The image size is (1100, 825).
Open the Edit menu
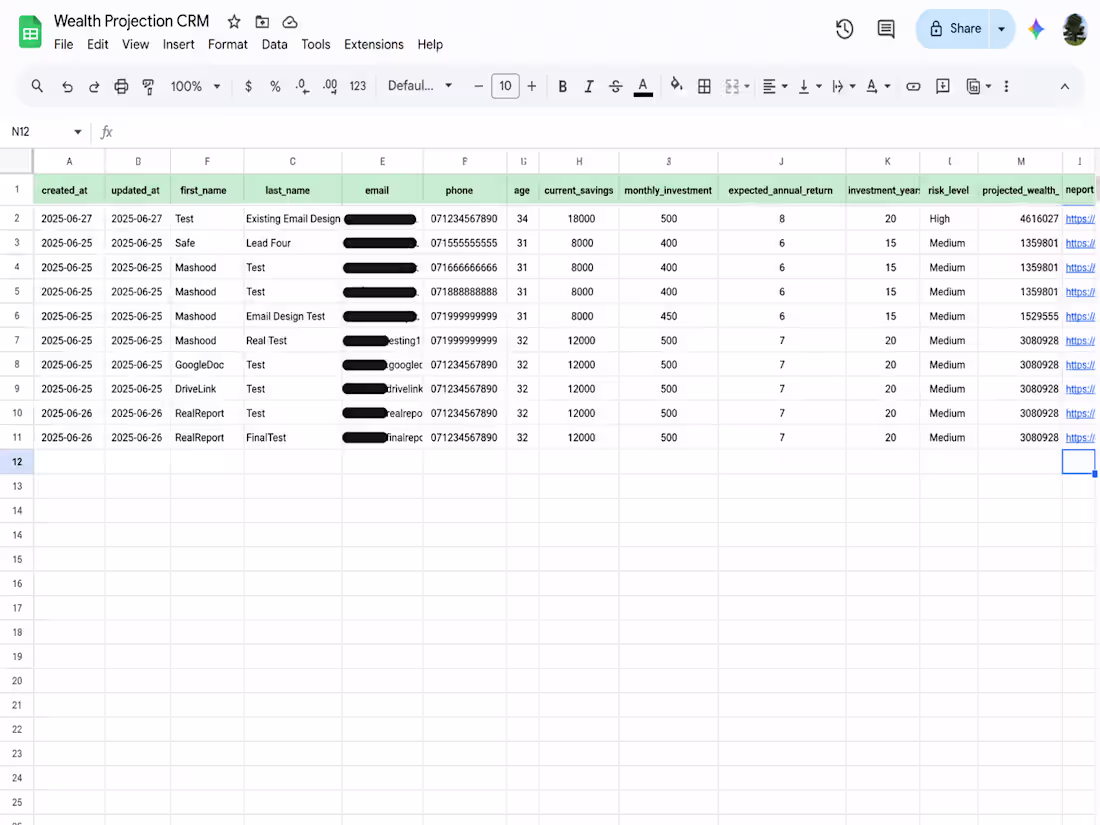(x=98, y=44)
